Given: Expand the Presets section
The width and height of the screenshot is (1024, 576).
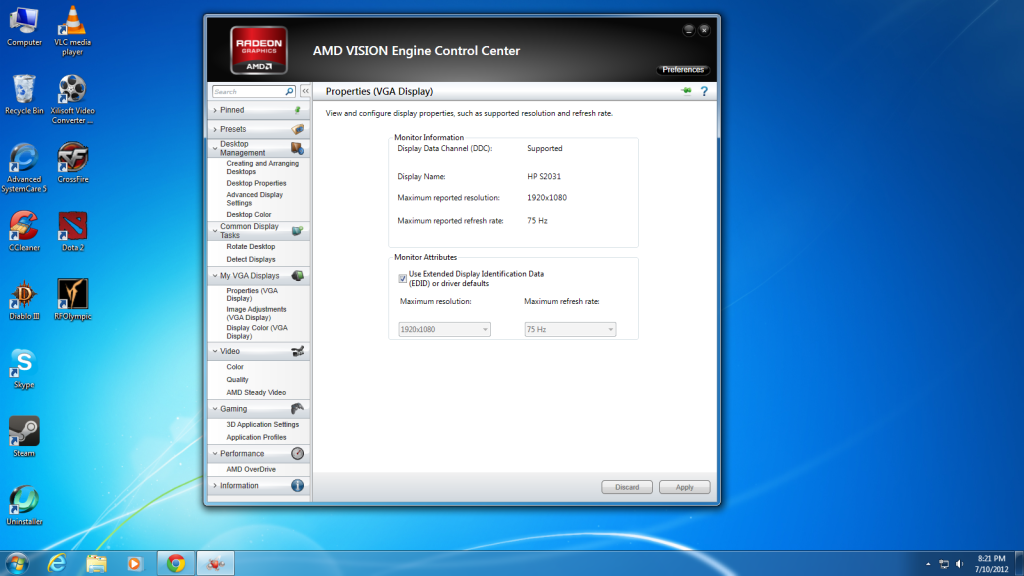Looking at the screenshot, I should [x=233, y=129].
